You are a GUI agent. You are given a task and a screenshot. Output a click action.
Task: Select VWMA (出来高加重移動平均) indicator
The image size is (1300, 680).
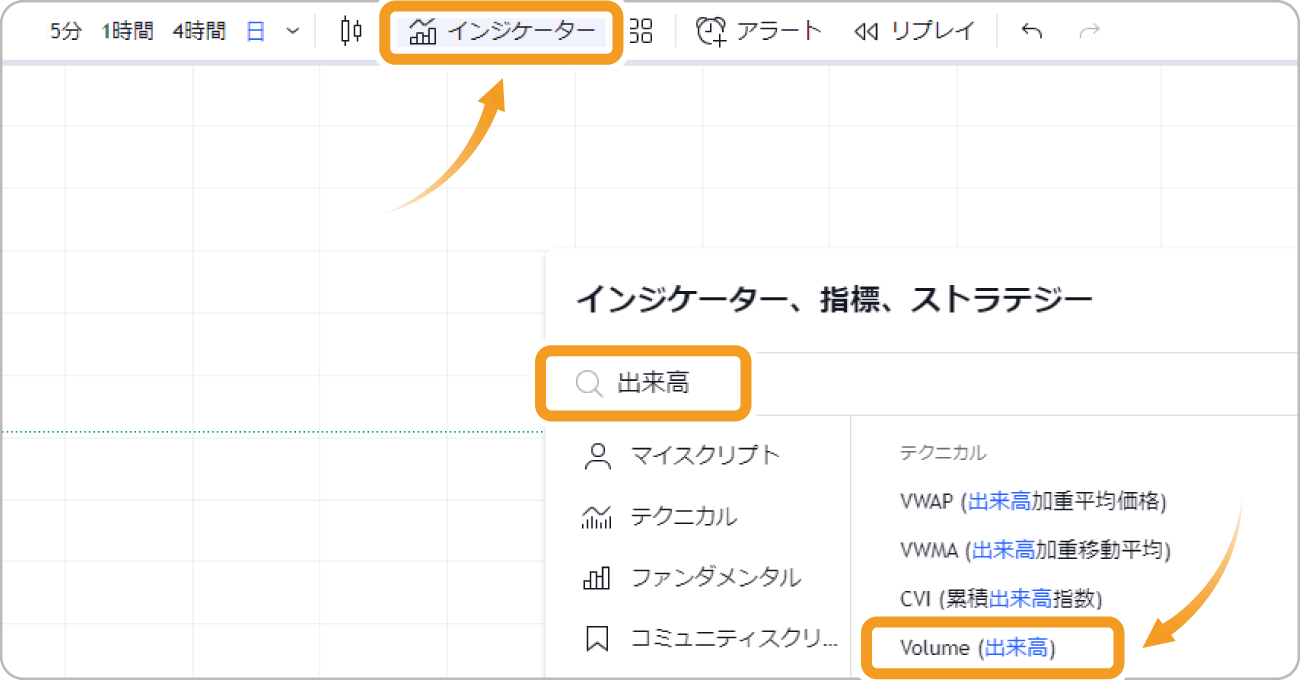1035,549
